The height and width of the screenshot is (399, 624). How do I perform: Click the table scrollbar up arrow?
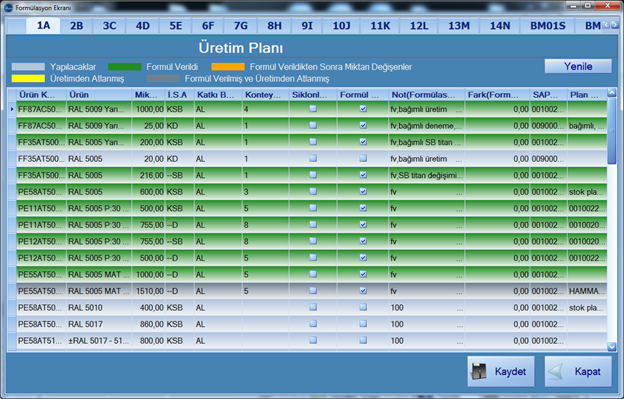point(612,93)
